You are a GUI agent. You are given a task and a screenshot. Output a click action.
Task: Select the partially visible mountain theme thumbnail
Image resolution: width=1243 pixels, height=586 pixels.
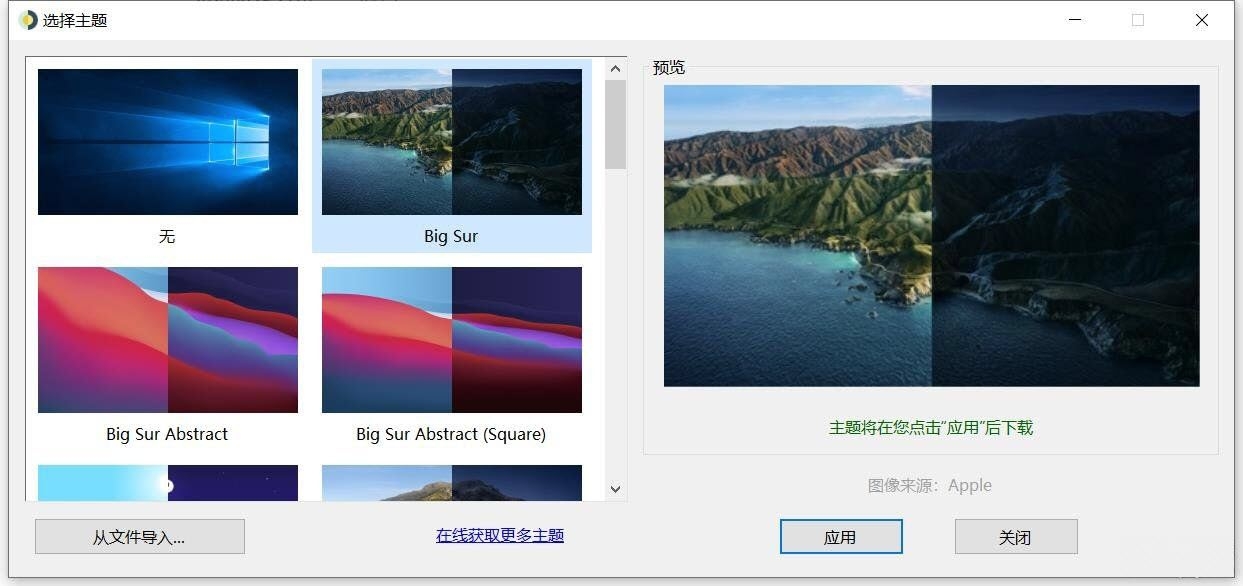coord(451,483)
